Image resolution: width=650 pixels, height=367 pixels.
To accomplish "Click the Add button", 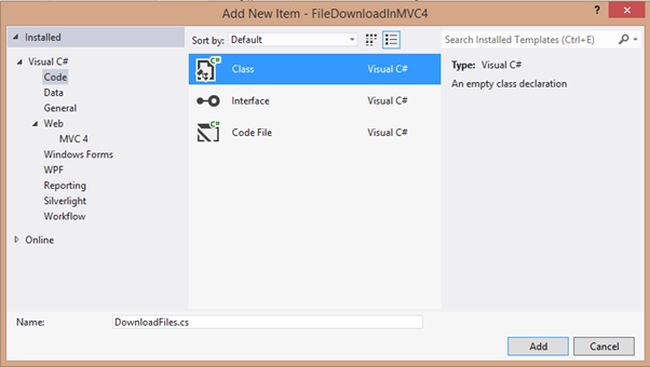I will [538, 346].
